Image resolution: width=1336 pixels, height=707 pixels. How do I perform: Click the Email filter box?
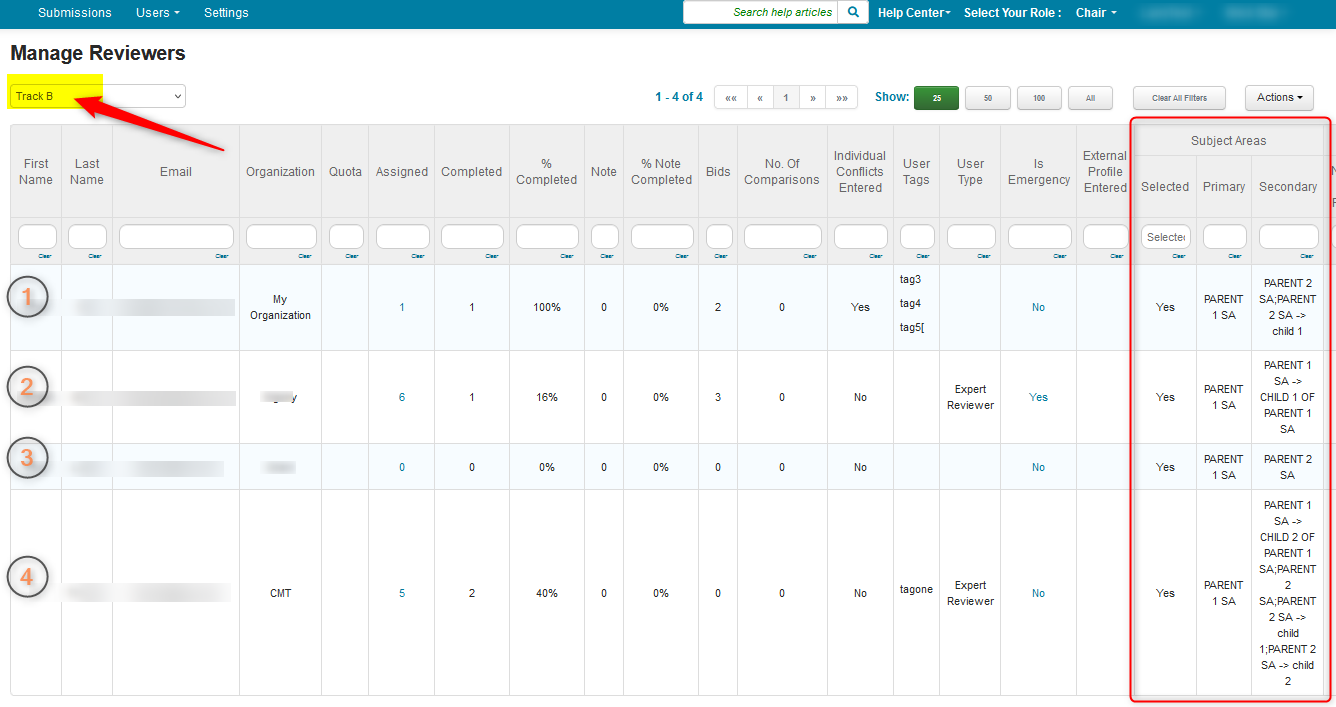pyautogui.click(x=176, y=237)
